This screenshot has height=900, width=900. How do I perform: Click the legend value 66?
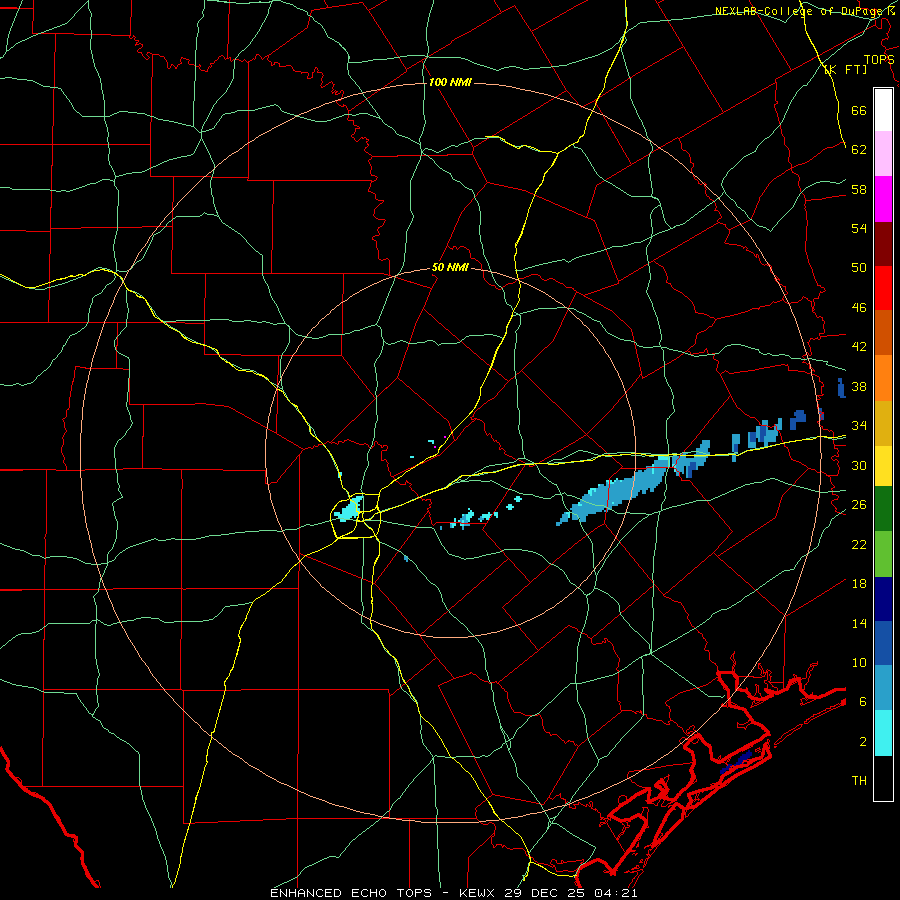pyautogui.click(x=859, y=110)
